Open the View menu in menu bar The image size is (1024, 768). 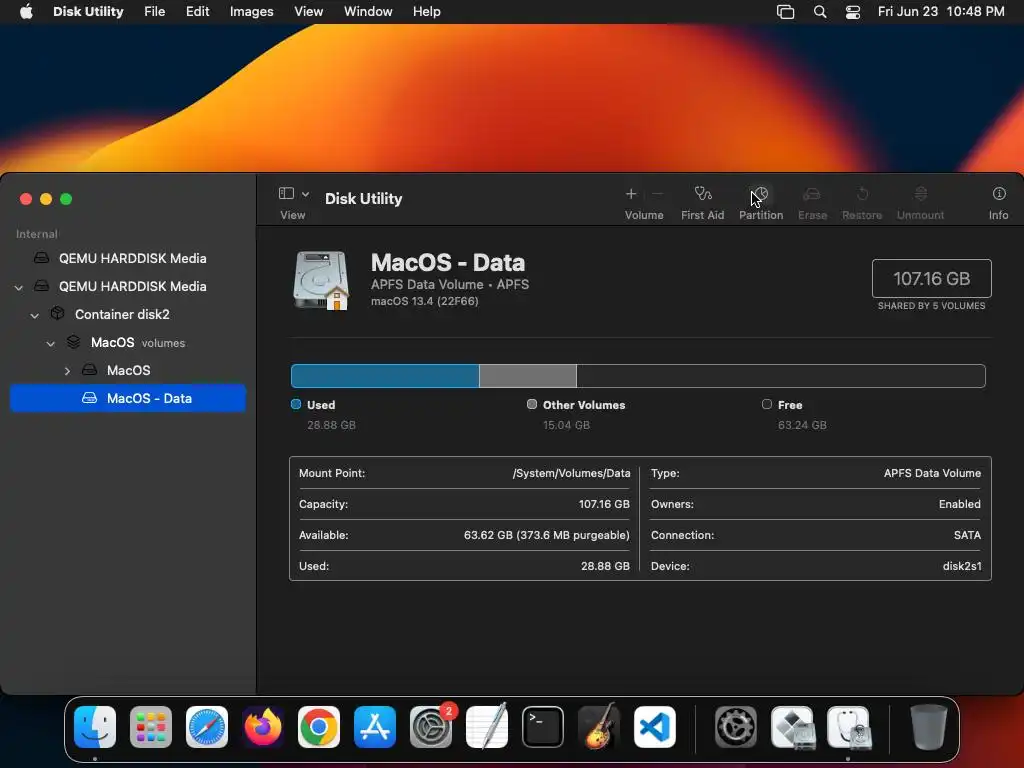[308, 12]
